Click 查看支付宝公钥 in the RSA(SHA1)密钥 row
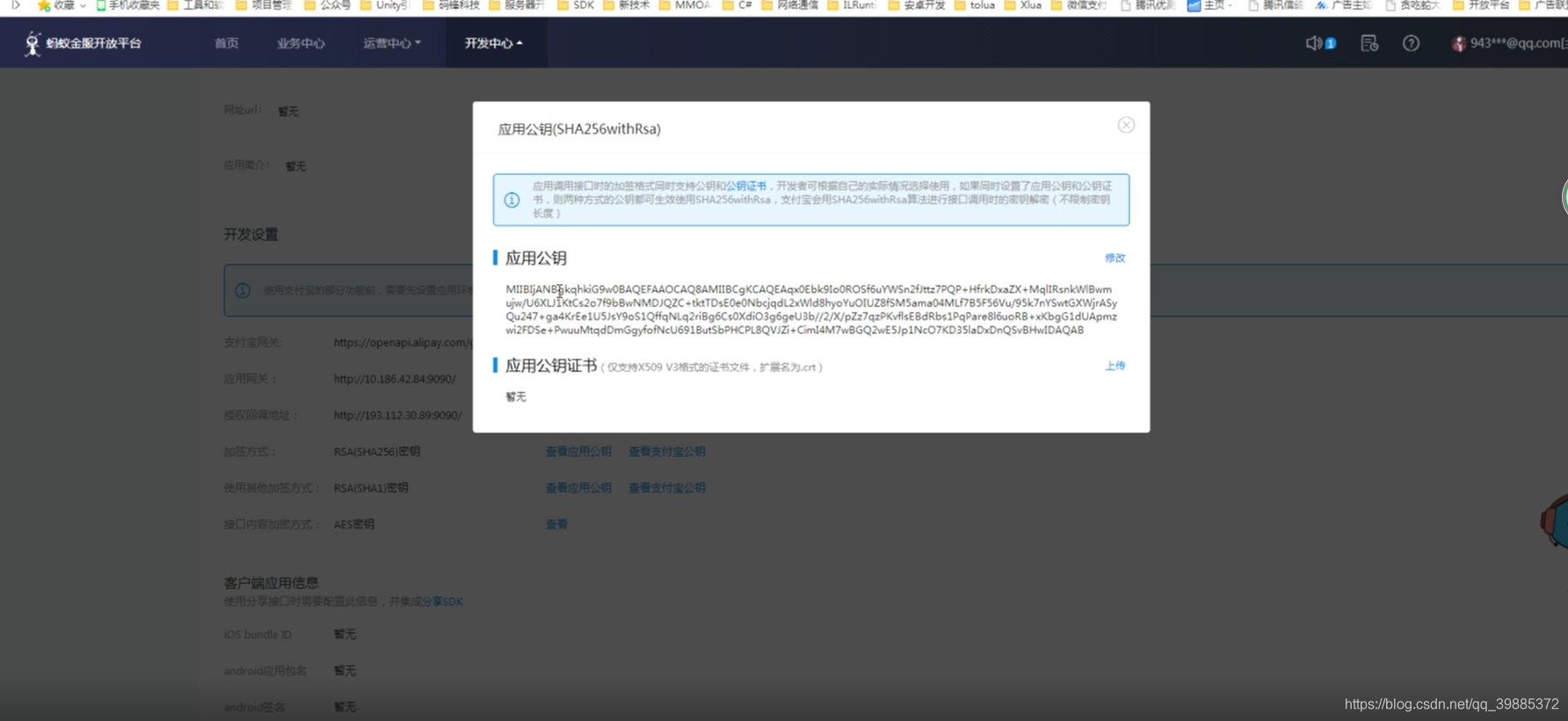1568x721 pixels. pos(667,487)
